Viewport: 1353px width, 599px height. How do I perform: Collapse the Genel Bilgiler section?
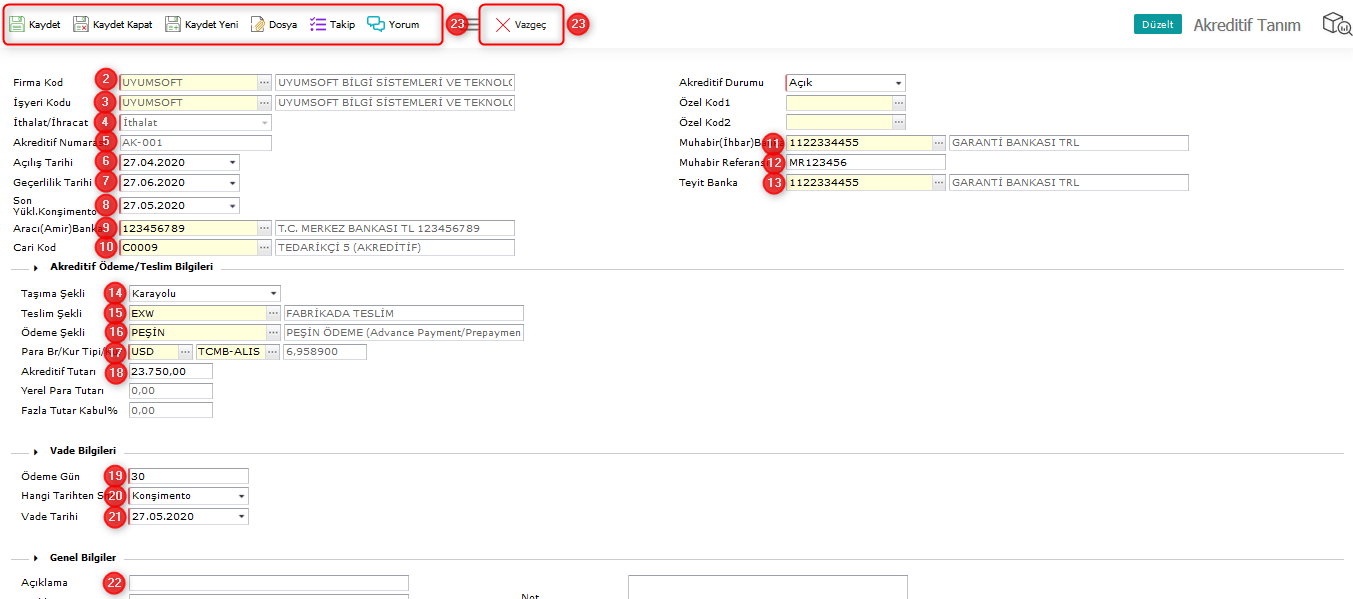pos(36,558)
